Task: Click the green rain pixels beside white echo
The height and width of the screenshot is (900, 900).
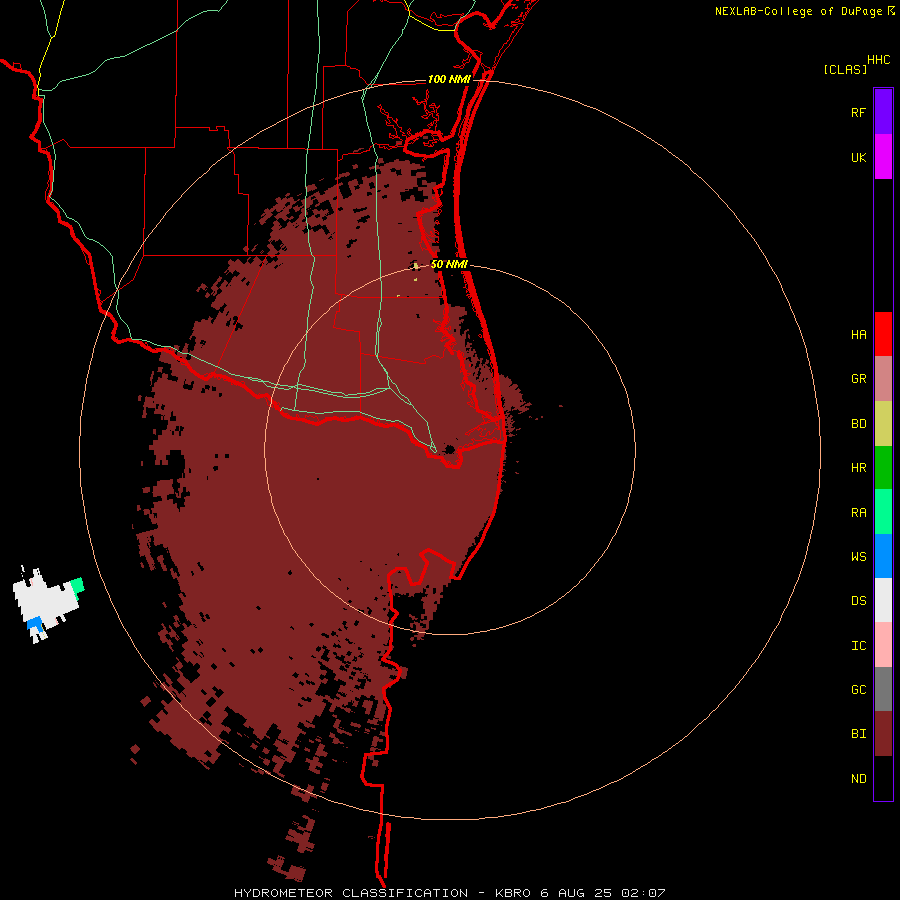Action: pos(77,586)
